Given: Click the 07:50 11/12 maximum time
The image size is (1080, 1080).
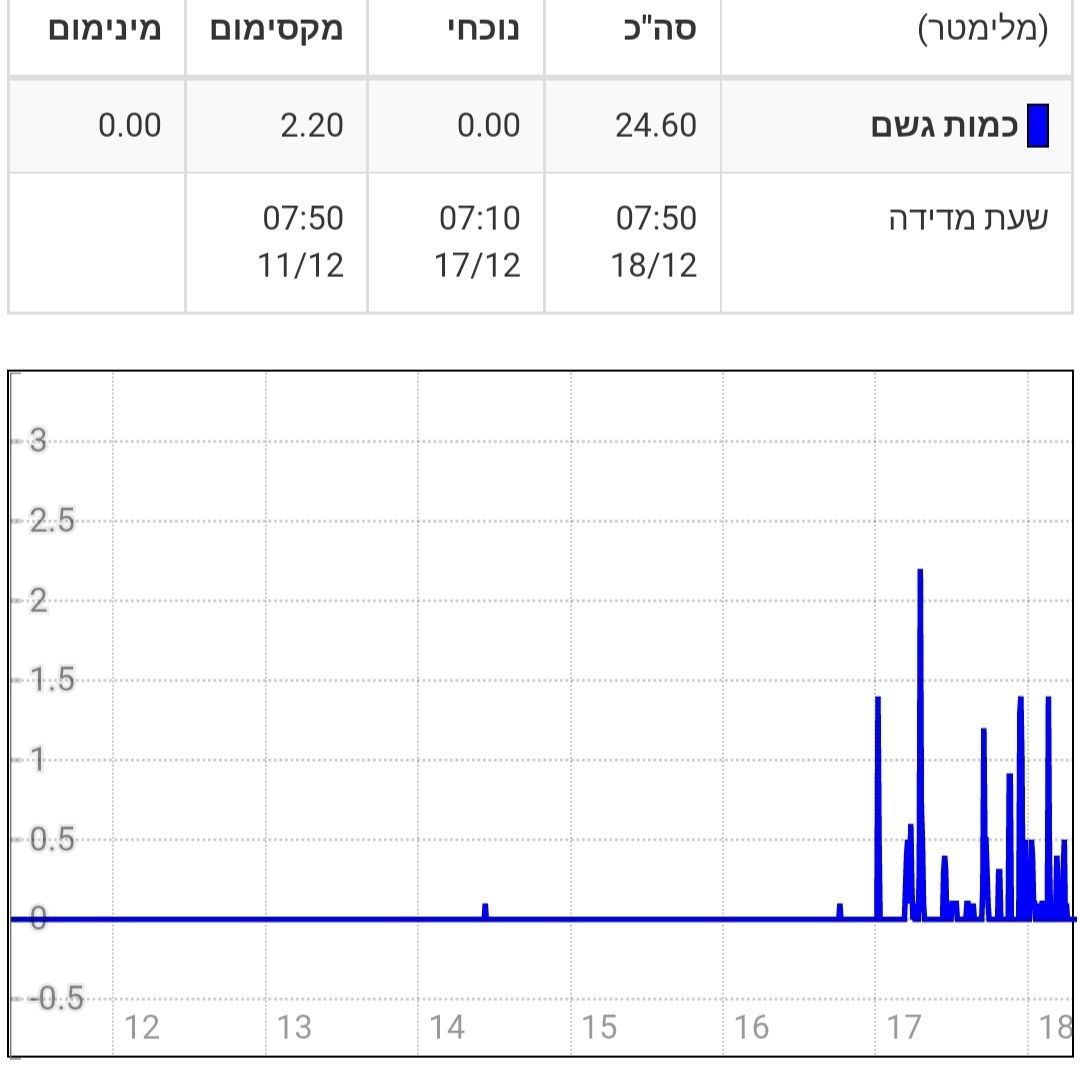Looking at the screenshot, I should pos(303,242).
